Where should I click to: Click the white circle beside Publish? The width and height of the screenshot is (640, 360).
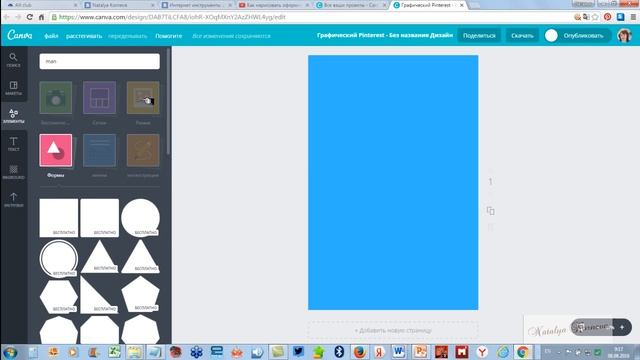coord(551,36)
